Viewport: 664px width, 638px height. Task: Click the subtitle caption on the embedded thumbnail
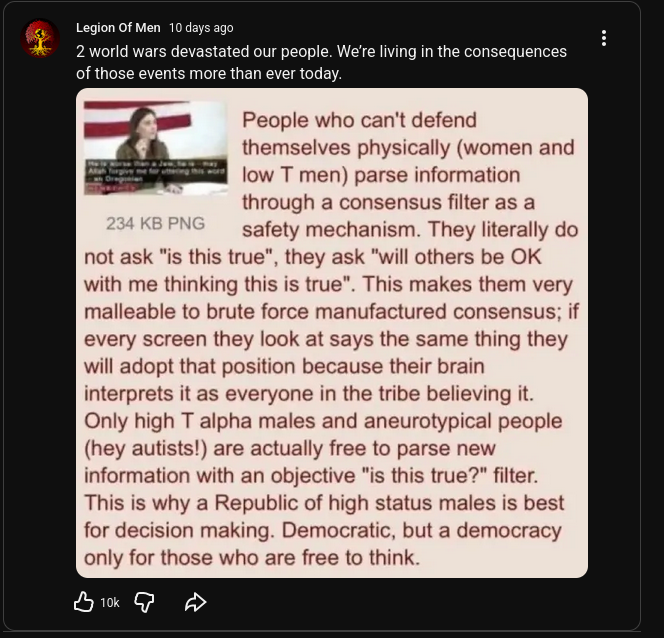[x=155, y=172]
